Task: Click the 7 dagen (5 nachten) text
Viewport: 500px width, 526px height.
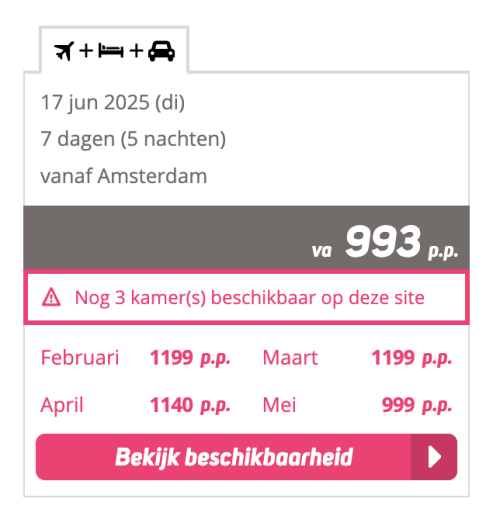Action: tap(133, 139)
